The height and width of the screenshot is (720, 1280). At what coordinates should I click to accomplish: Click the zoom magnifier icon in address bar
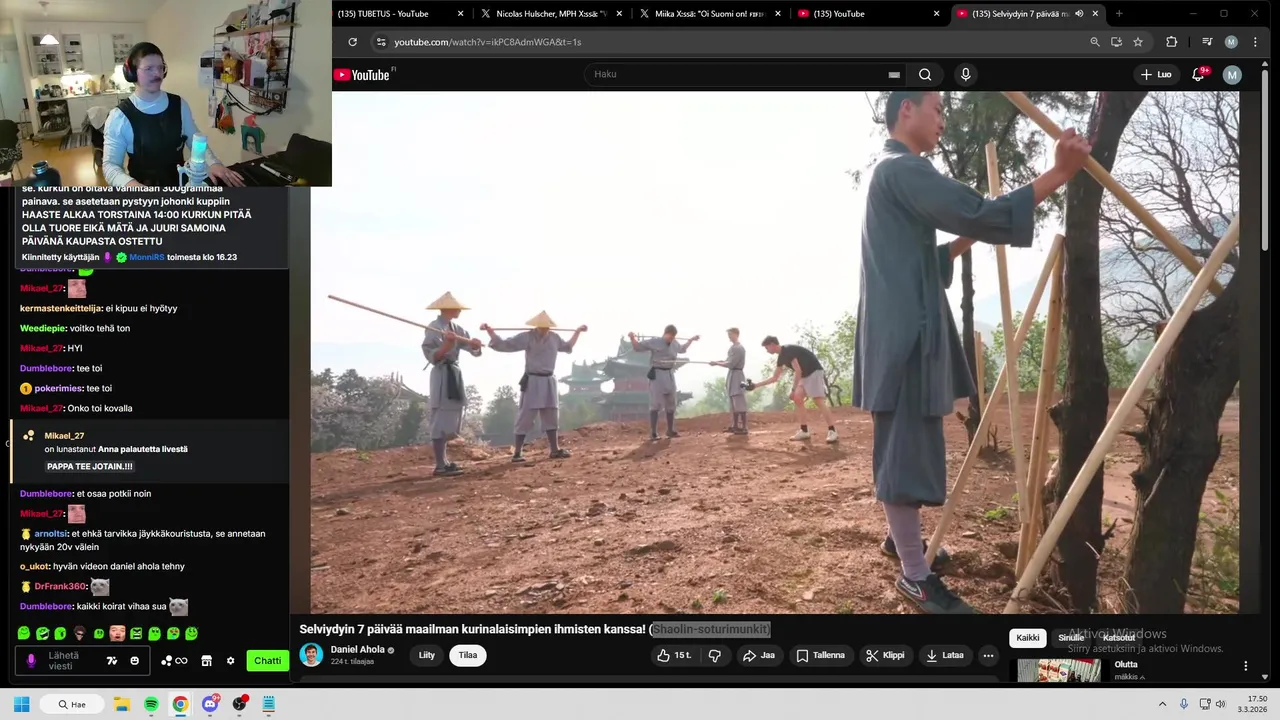tap(1095, 42)
